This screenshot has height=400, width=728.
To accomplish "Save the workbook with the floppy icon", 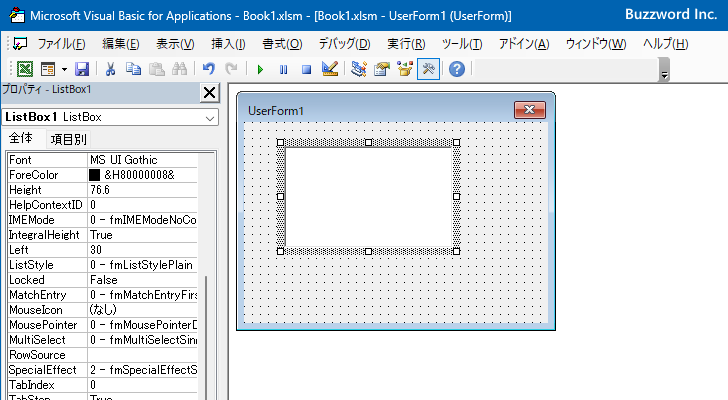I will (82, 69).
